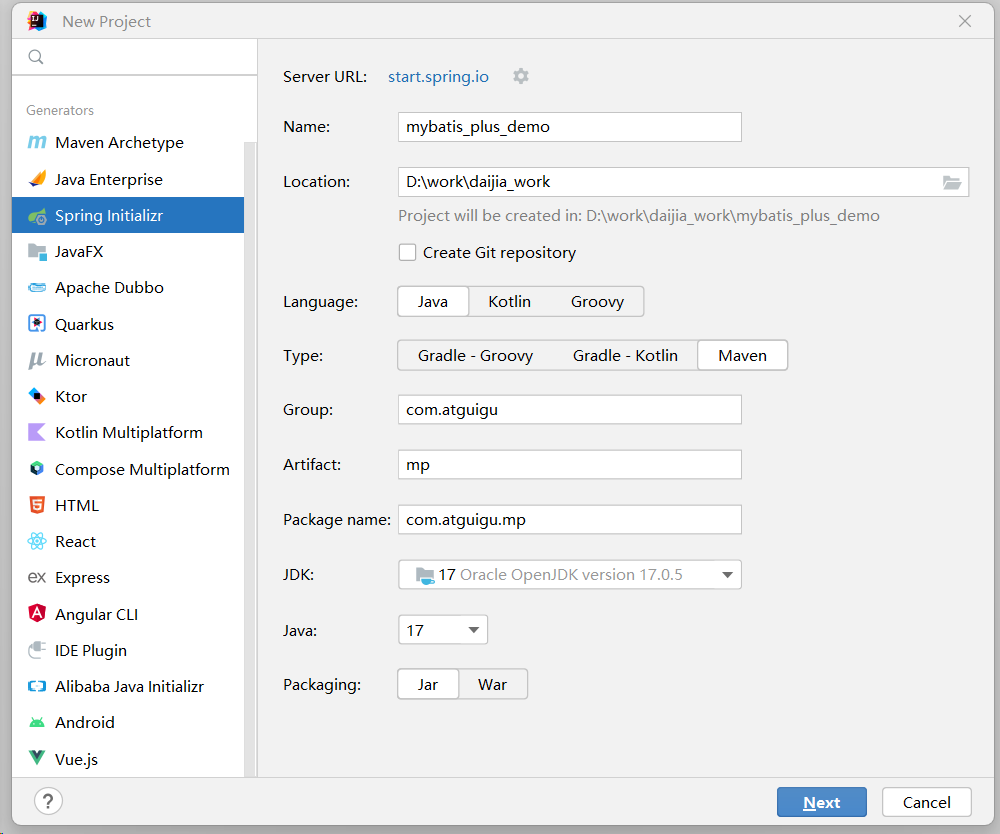Screen dimensions: 1000x834
Task: Click the Micronaut mu icon
Action: (37, 360)
